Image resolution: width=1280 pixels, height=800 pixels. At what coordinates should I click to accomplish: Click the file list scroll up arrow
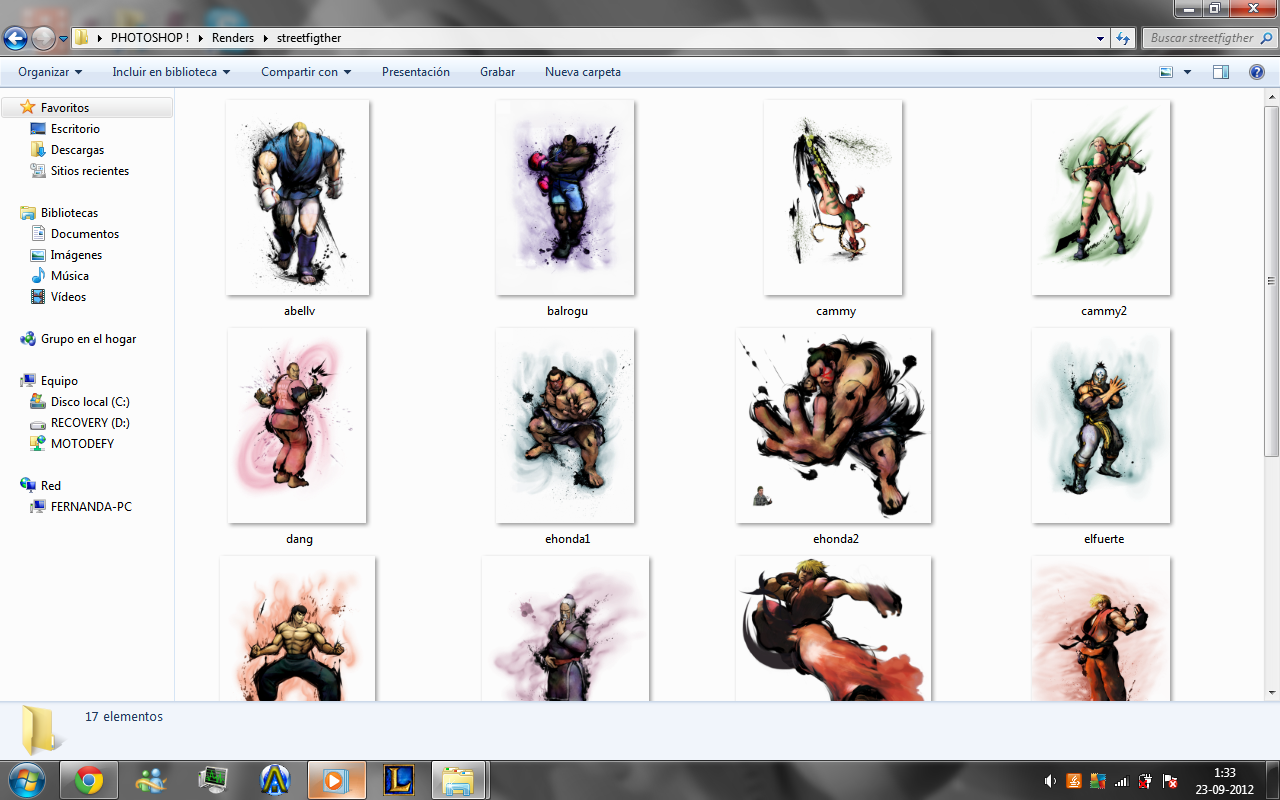(1272, 96)
